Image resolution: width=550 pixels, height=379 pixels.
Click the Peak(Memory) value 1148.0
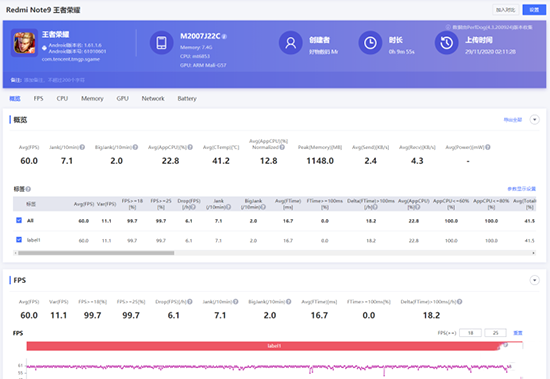pyautogui.click(x=320, y=161)
